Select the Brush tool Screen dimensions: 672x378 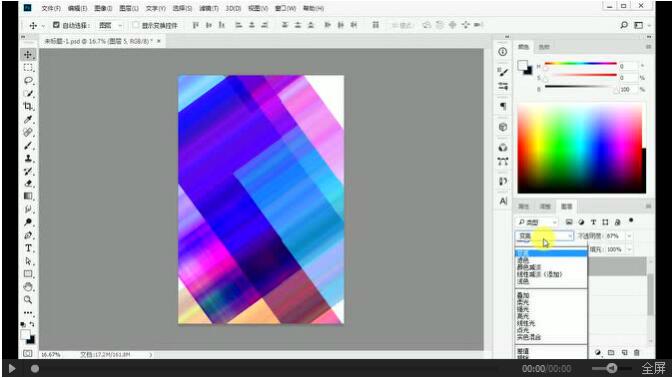28,145
